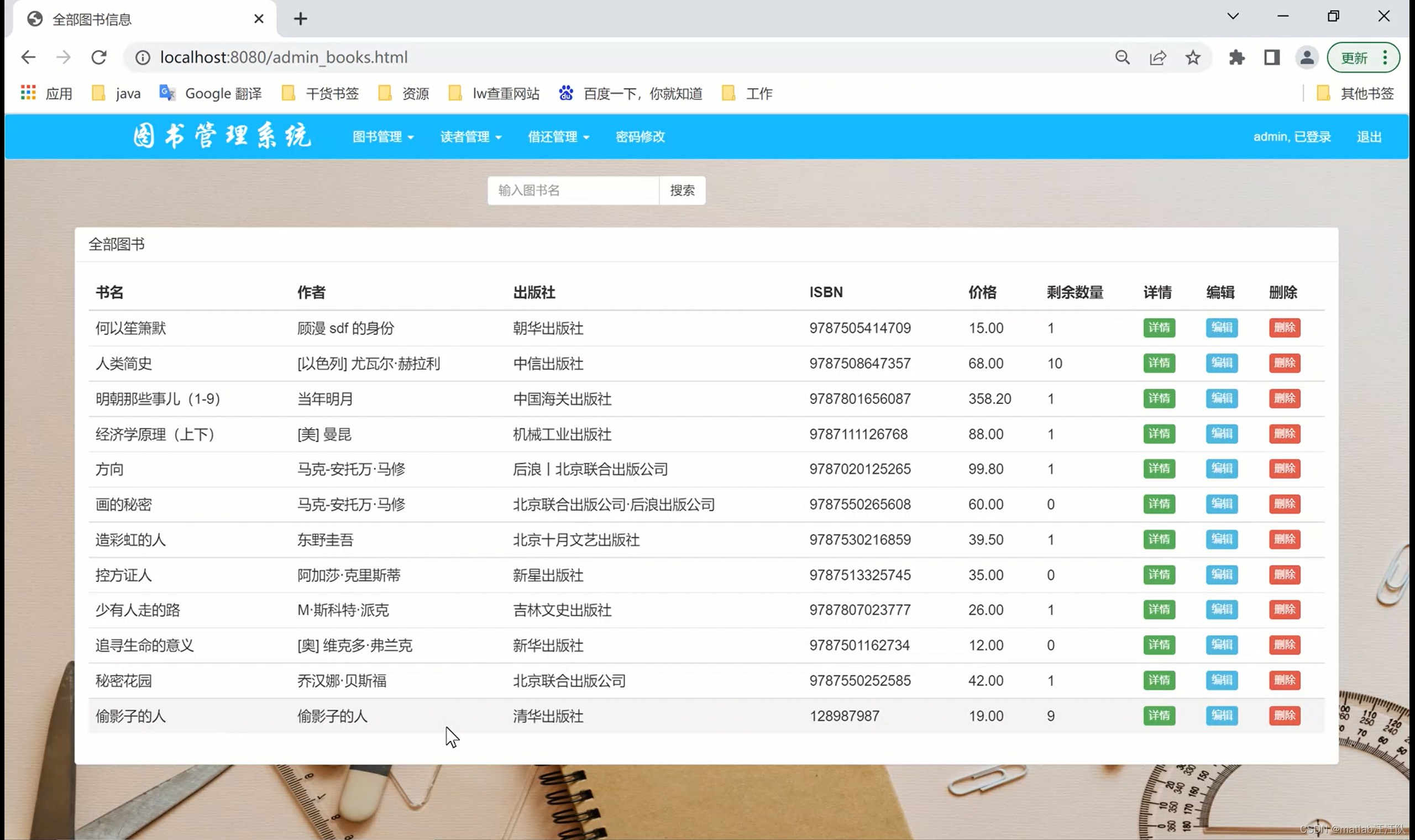Click the share page icon in address bar
The height and width of the screenshot is (840, 1415).
(x=1157, y=57)
